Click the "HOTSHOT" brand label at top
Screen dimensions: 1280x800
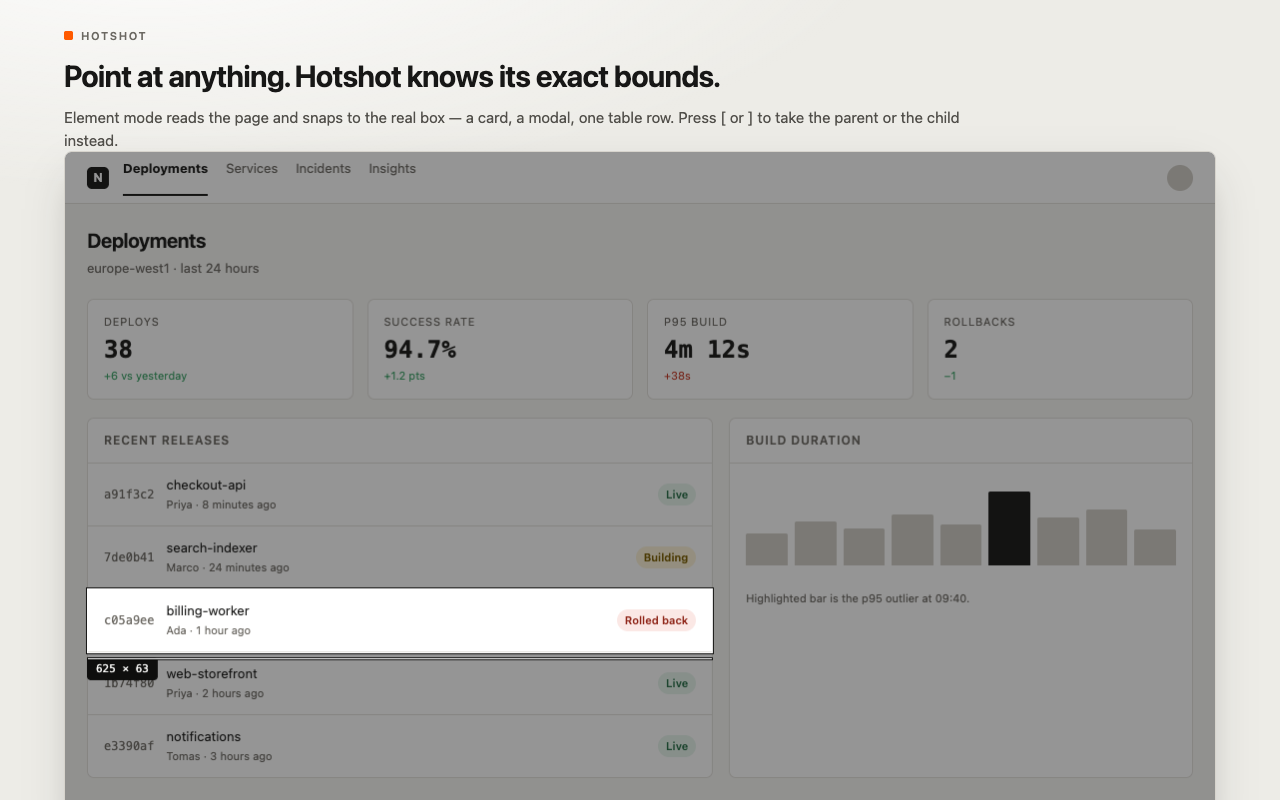point(114,36)
